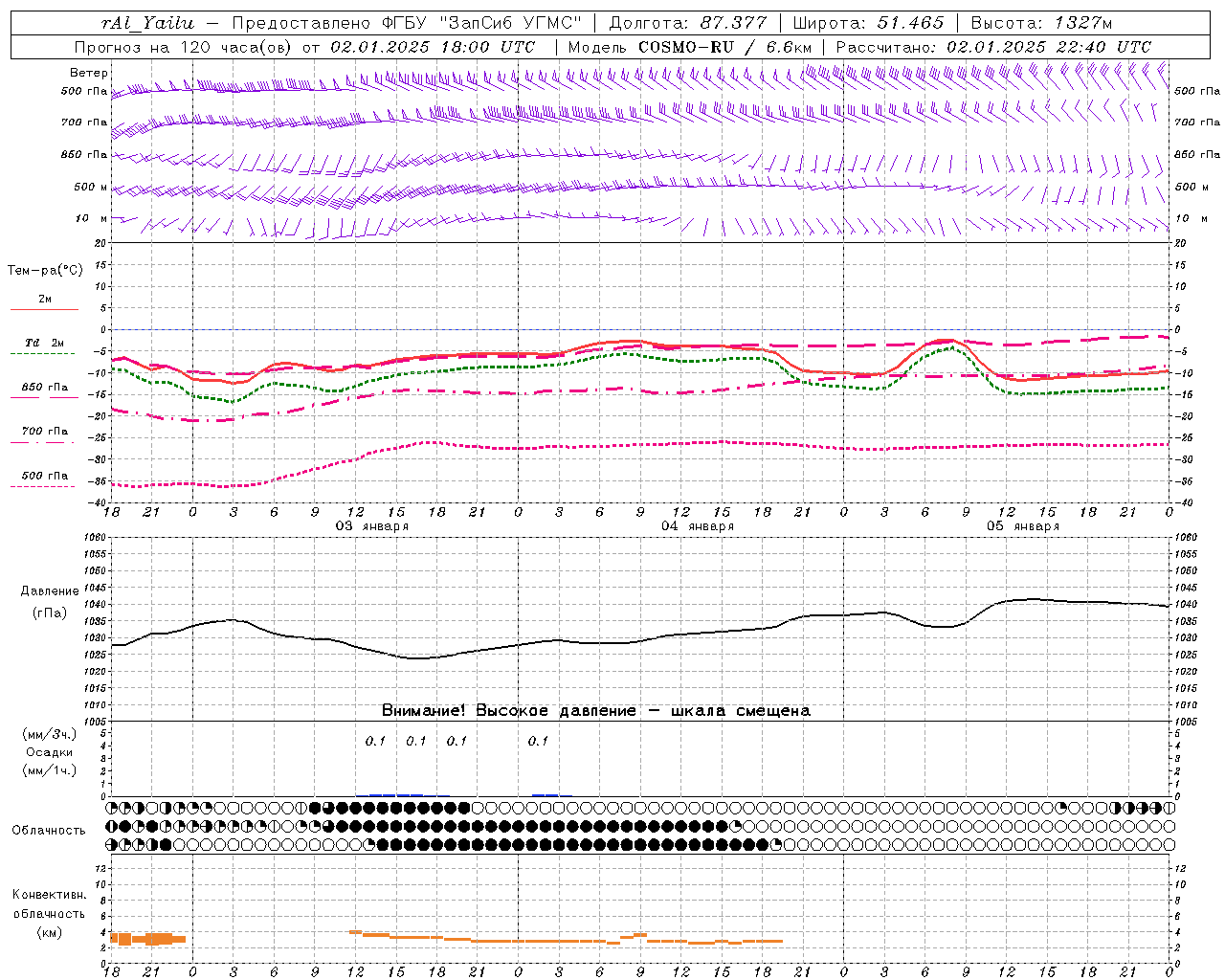Image resolution: width=1225 pixels, height=980 pixels.
Task: Click the forecast start 02.01.2025 18:00 UTC
Action: click(432, 47)
